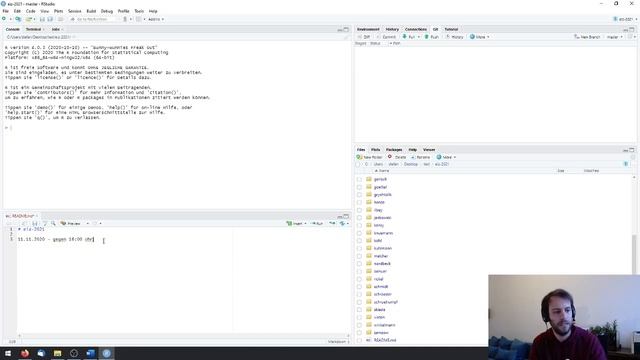Tick the checkbox for README.md file
The height and width of the screenshot is (360, 640).
359,340
